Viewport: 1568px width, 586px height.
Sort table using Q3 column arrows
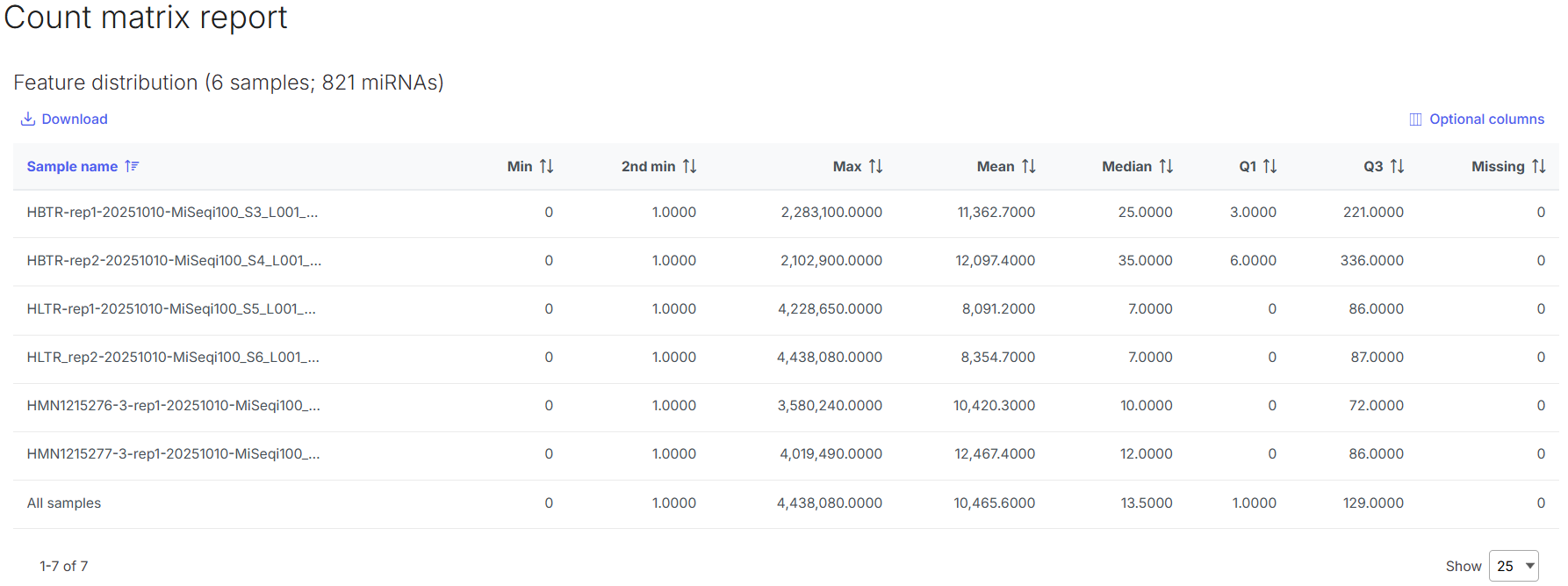tap(1397, 166)
